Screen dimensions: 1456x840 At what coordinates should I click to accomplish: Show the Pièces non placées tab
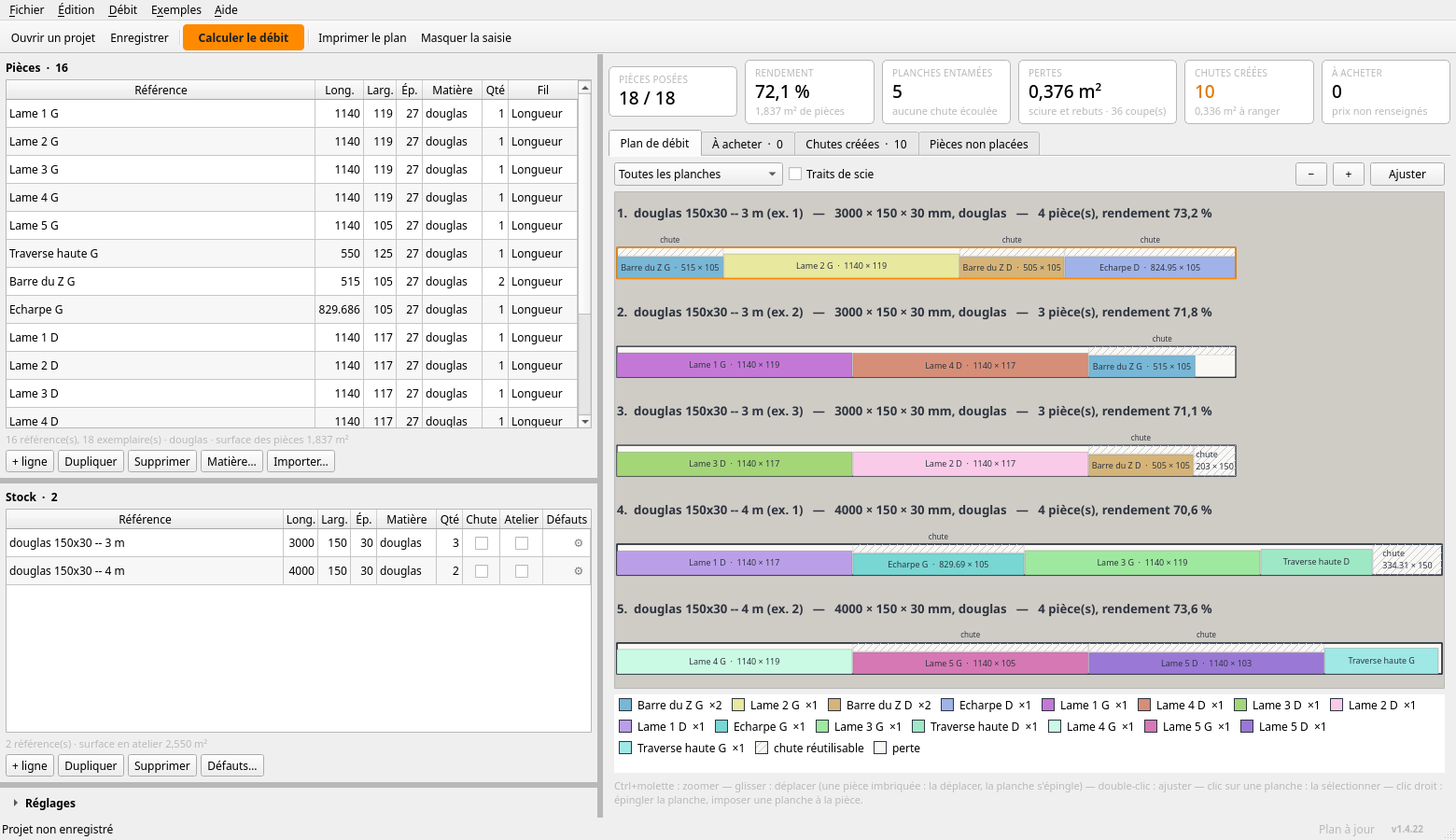pyautogui.click(x=978, y=144)
